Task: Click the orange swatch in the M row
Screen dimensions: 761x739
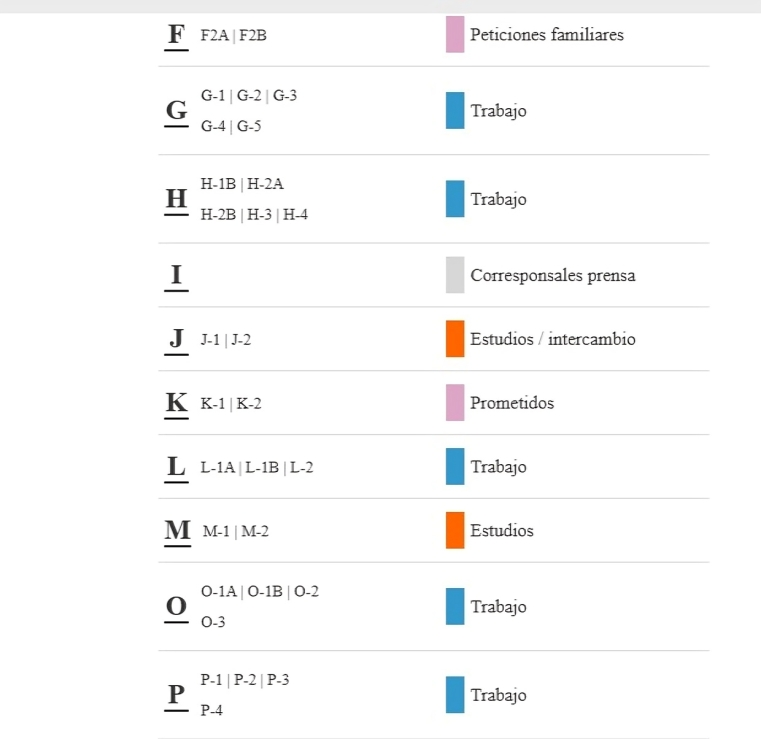Action: click(455, 530)
